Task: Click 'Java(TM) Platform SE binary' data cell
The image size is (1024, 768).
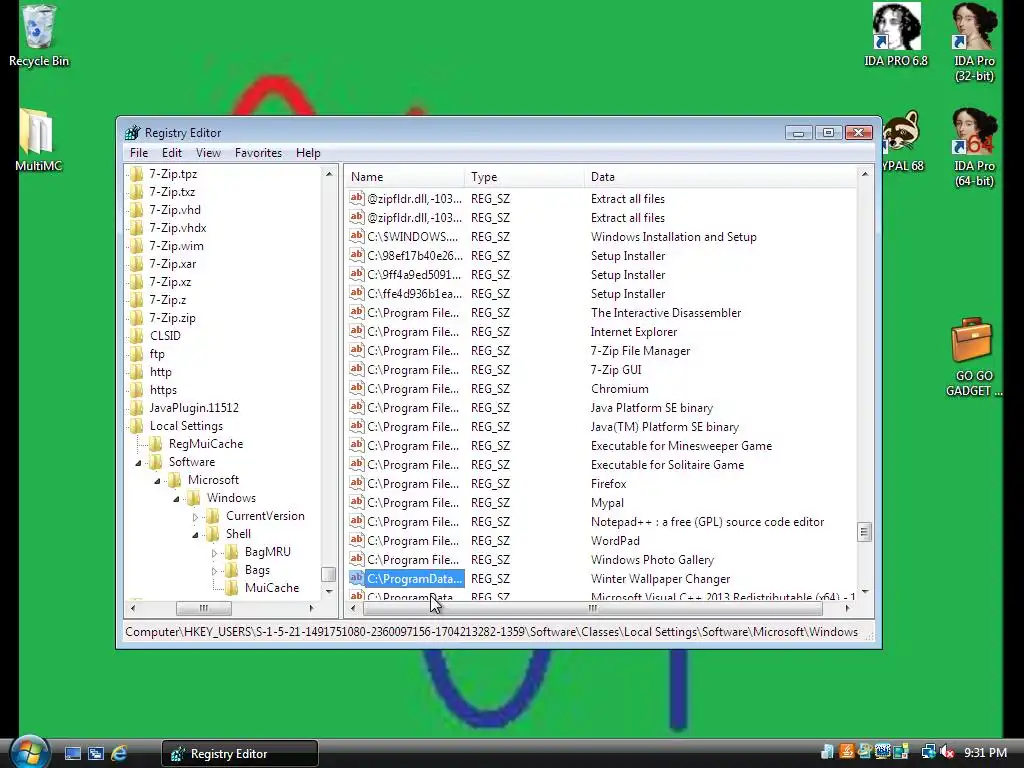Action: [665, 426]
